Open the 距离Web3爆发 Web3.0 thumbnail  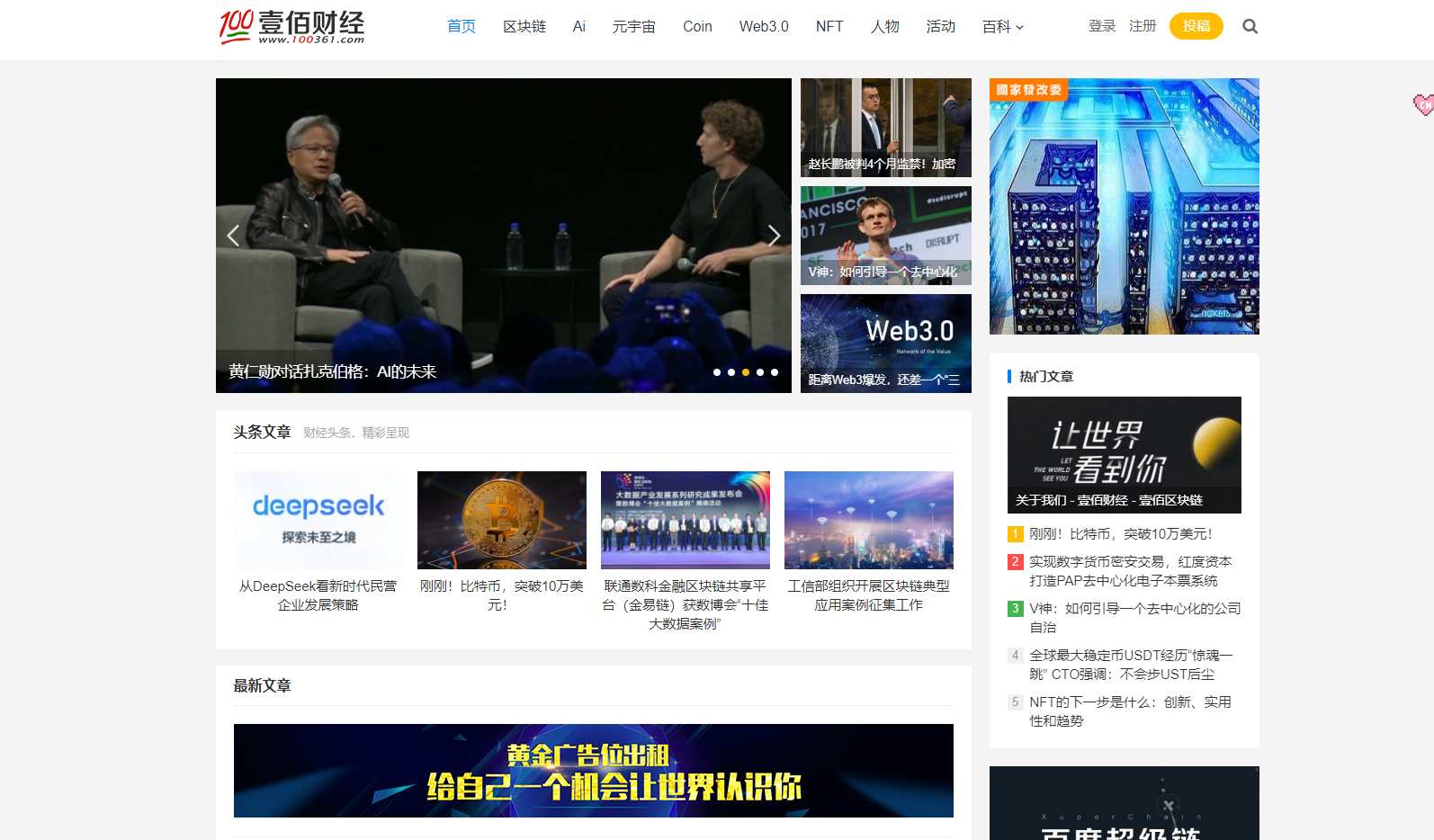click(886, 344)
